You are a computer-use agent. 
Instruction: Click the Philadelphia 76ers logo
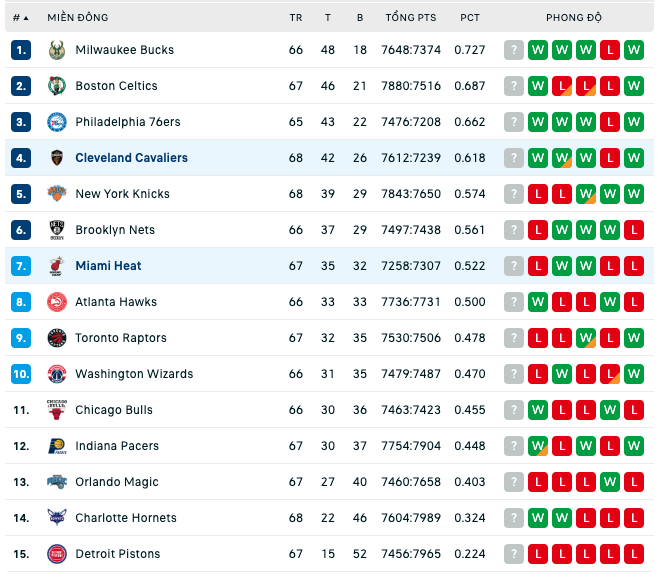click(x=57, y=122)
